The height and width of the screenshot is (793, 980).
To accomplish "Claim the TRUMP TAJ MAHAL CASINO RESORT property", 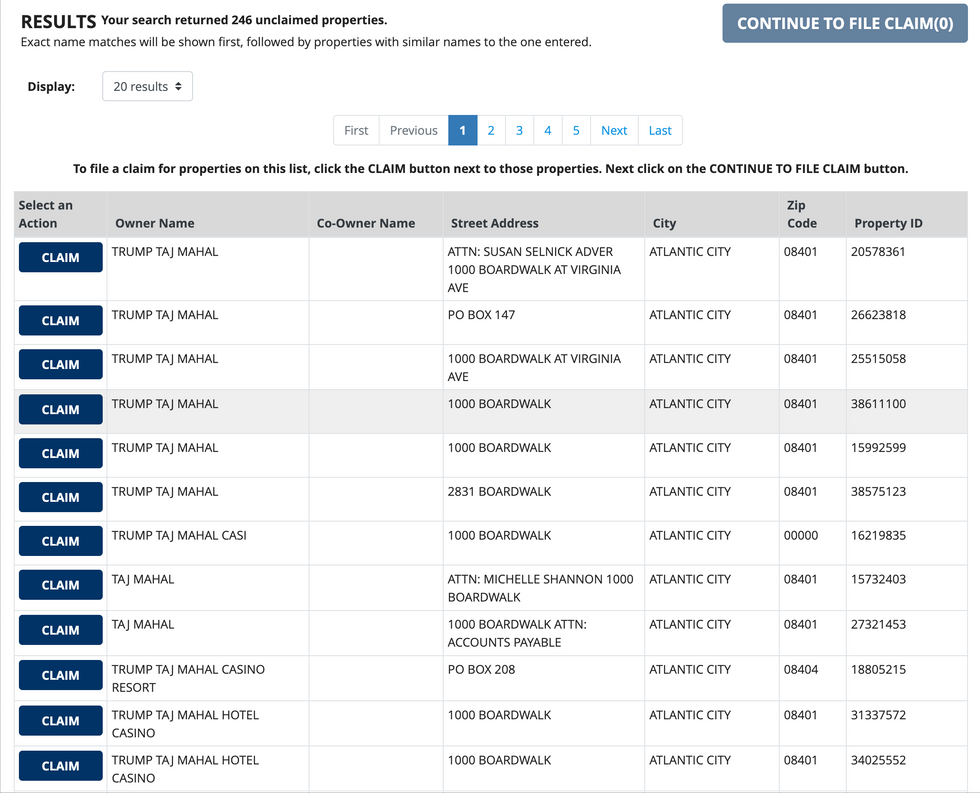I will coord(61,675).
